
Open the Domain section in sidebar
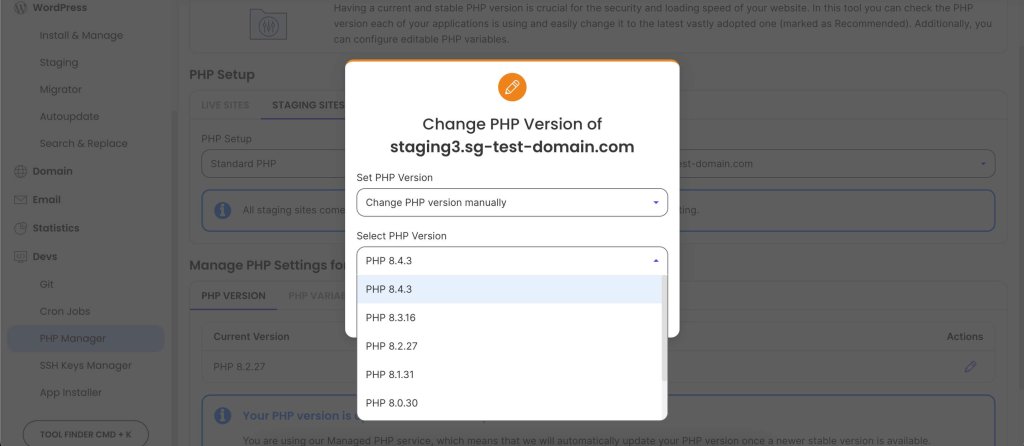click(x=52, y=171)
